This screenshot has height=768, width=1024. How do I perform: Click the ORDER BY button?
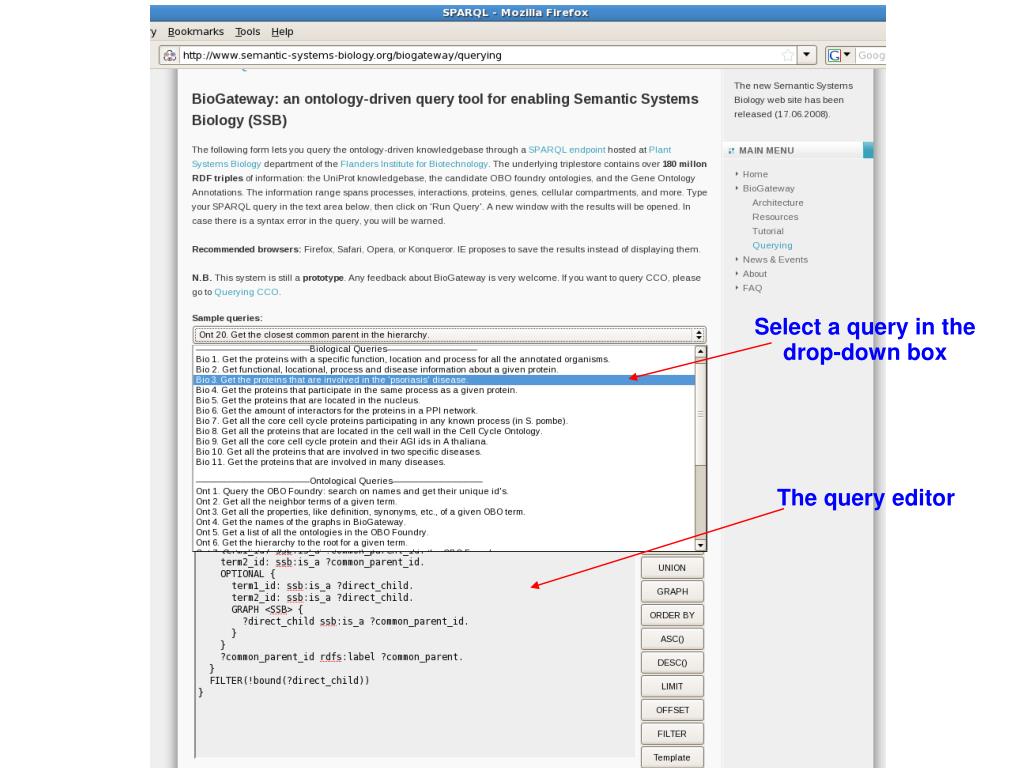click(672, 615)
